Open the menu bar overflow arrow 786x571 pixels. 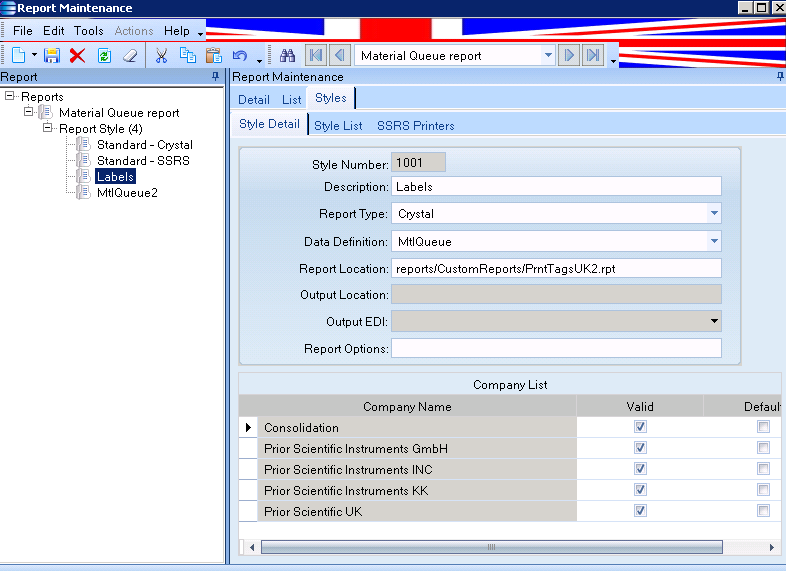coord(201,34)
